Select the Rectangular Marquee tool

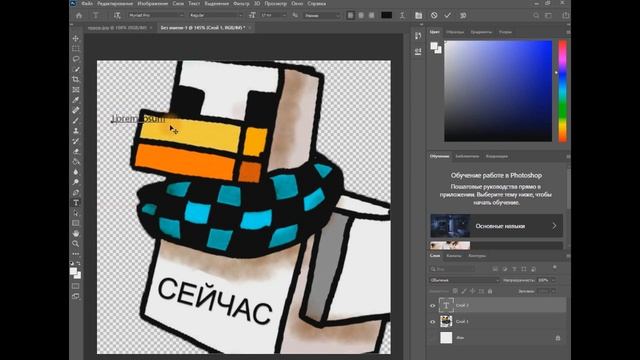click(76, 49)
